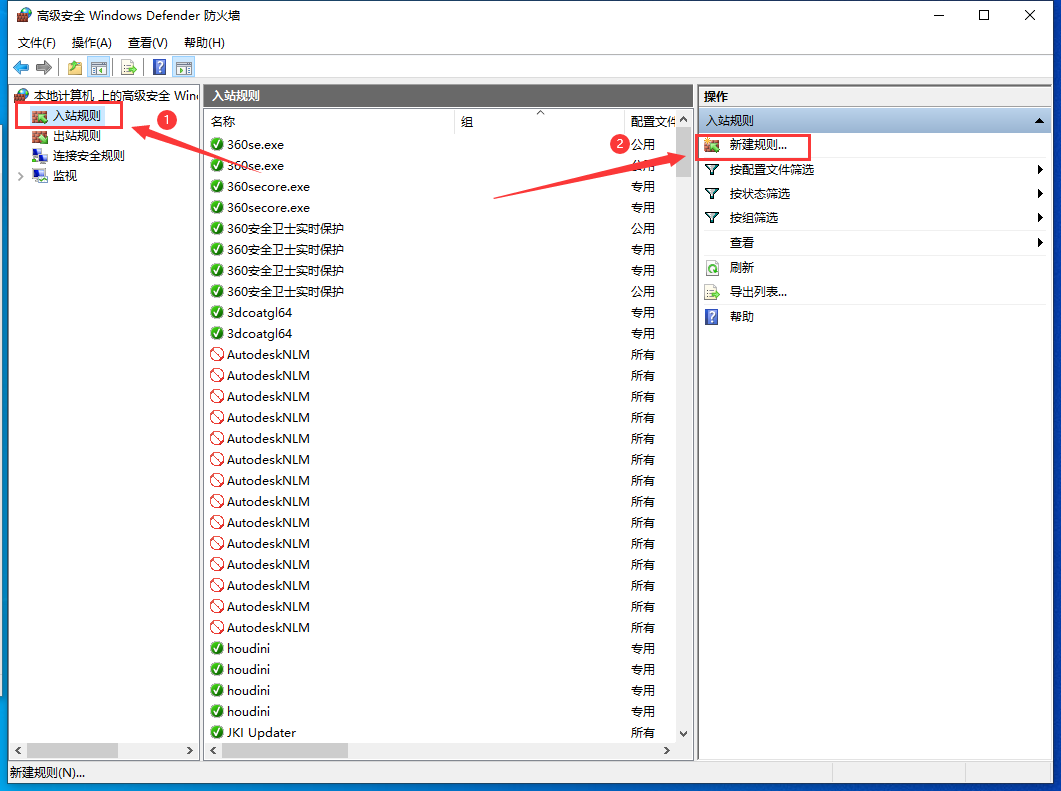
Task: Collapse the 入站规则 section in 操作 pane
Action: (1039, 121)
